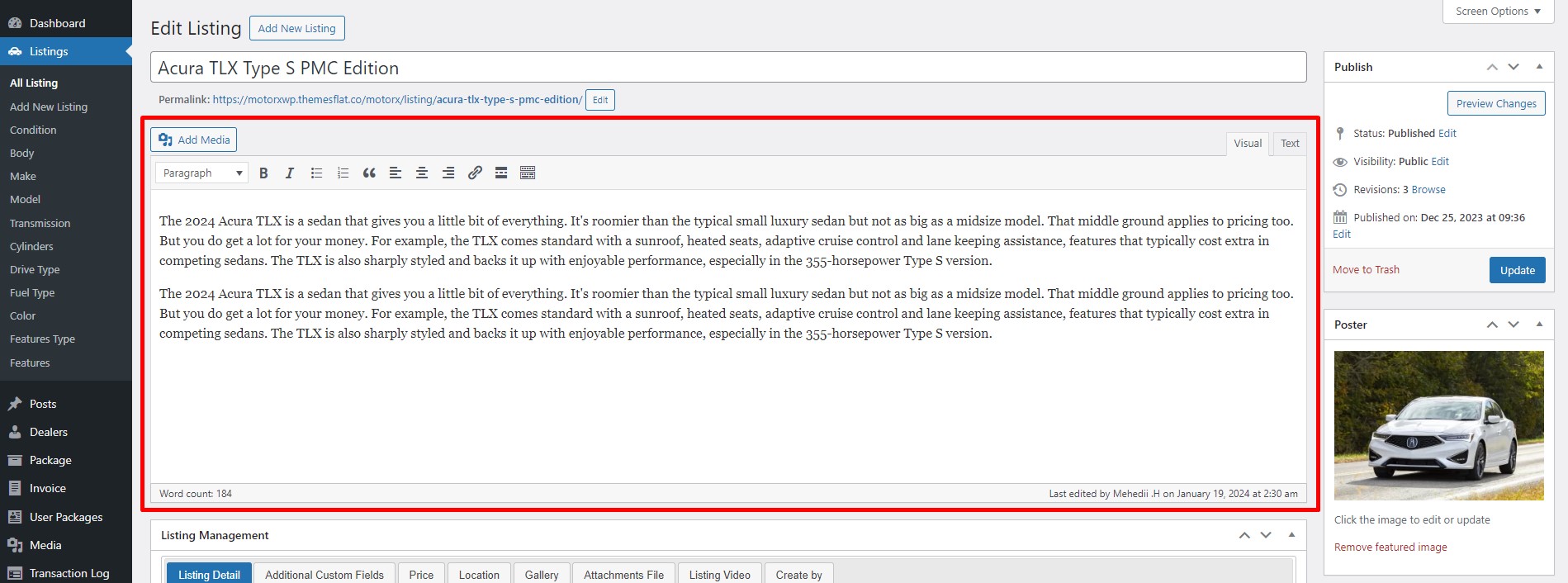Image resolution: width=1568 pixels, height=583 pixels.
Task: Move Publish panel up
Action: (x=1492, y=67)
